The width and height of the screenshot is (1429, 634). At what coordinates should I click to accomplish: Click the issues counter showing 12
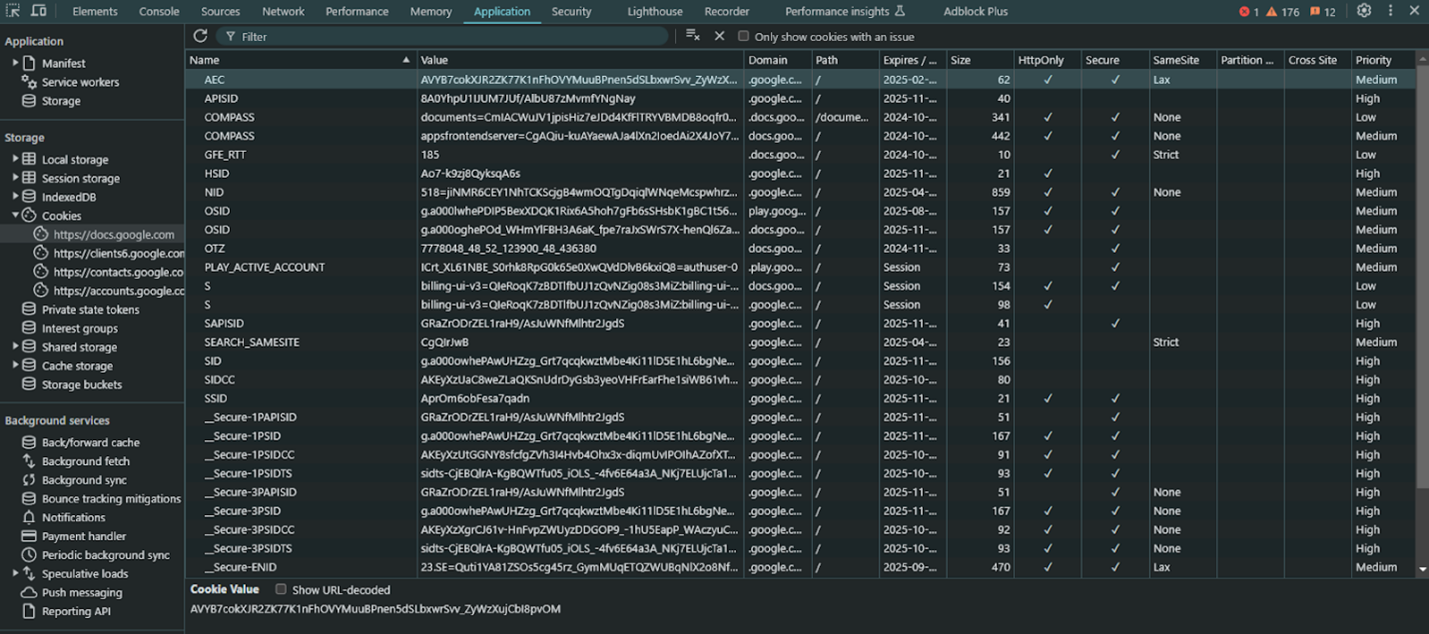pos(1322,12)
